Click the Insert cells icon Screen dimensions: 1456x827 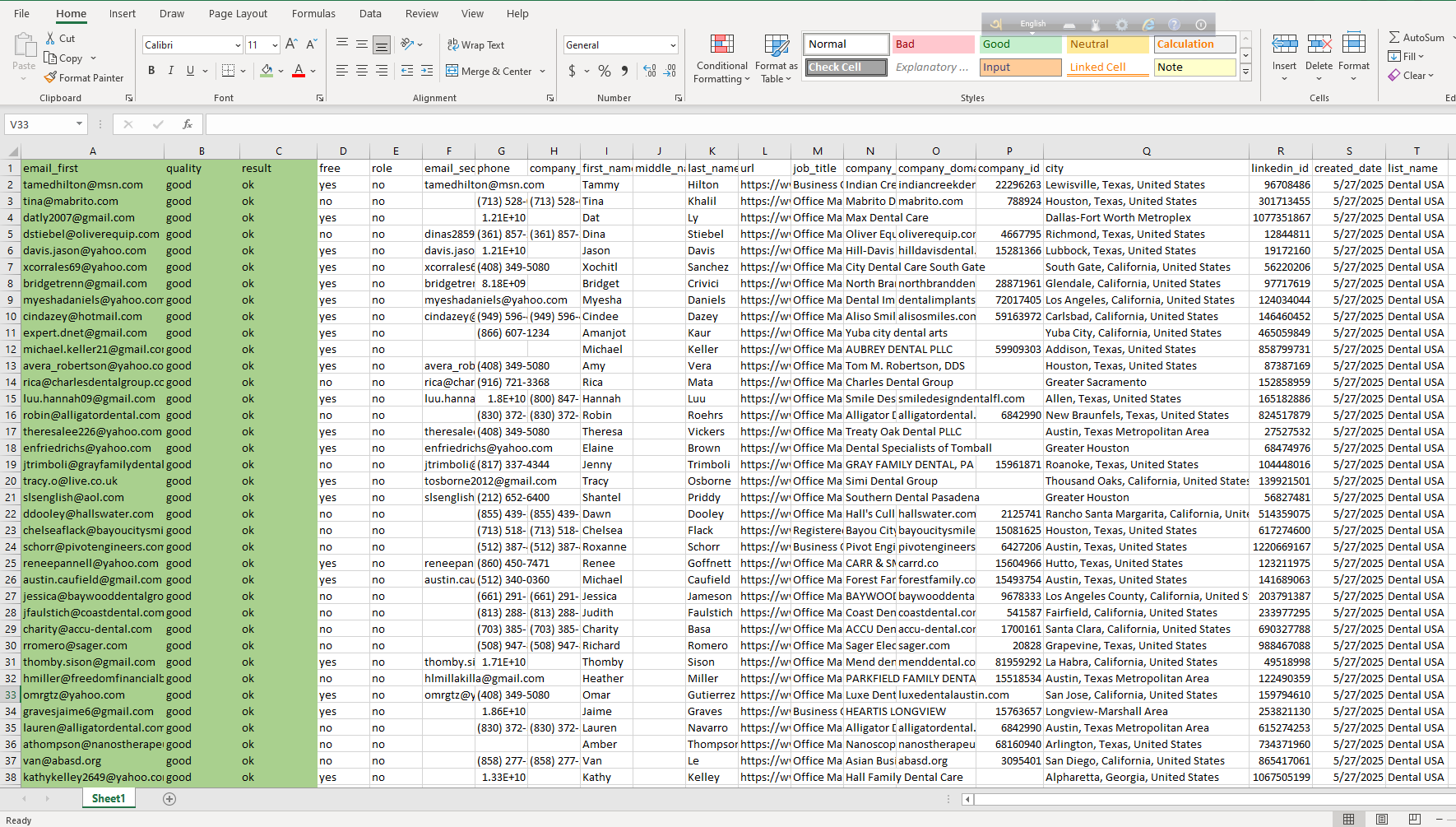[1283, 44]
